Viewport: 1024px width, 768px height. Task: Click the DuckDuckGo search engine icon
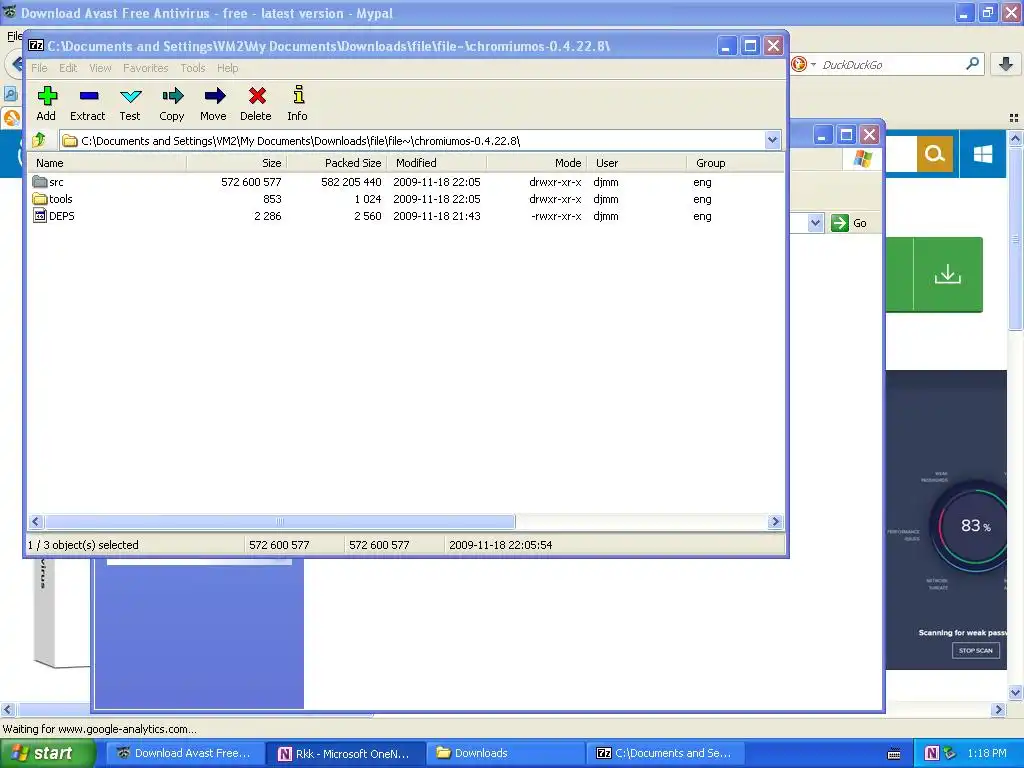[799, 64]
